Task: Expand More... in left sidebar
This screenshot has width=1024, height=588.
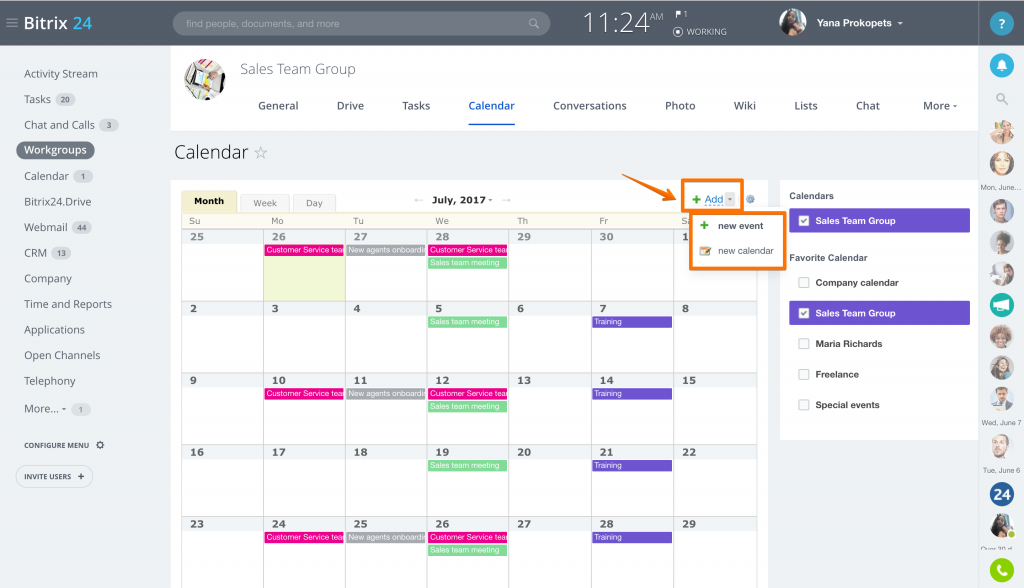Action: tap(45, 409)
